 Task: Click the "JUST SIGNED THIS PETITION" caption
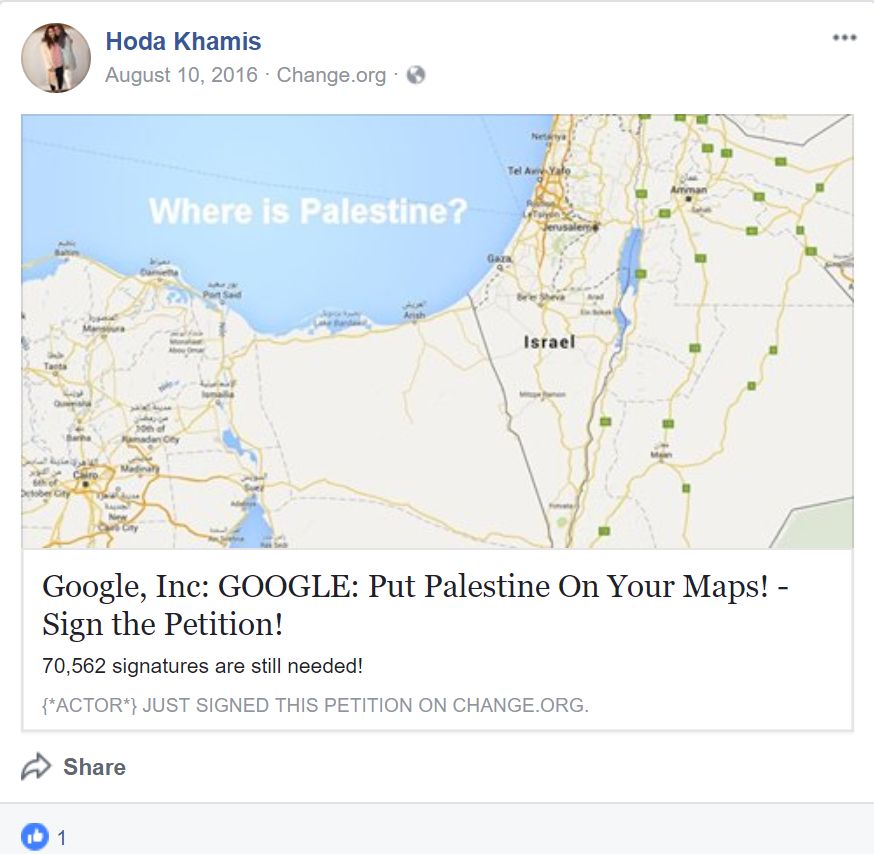click(x=315, y=705)
